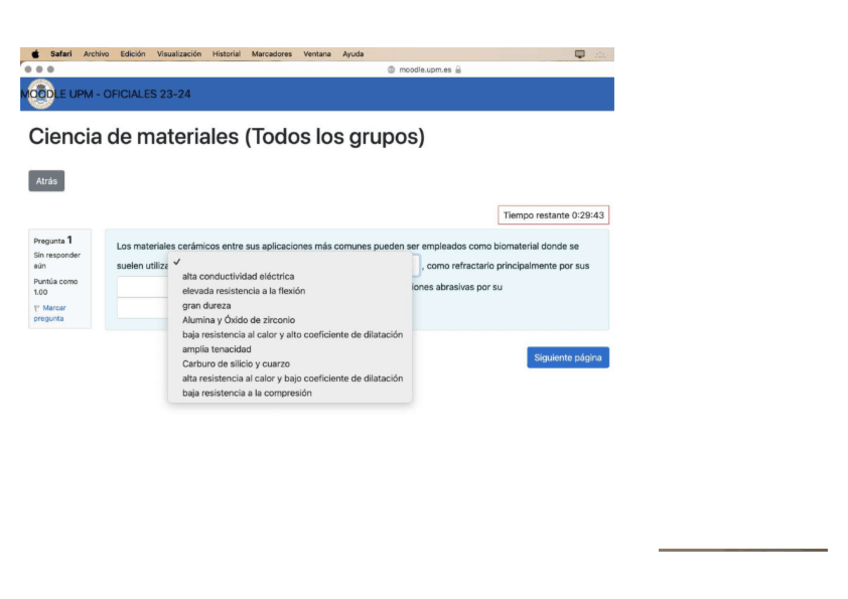Click the Atrás button

(x=47, y=181)
